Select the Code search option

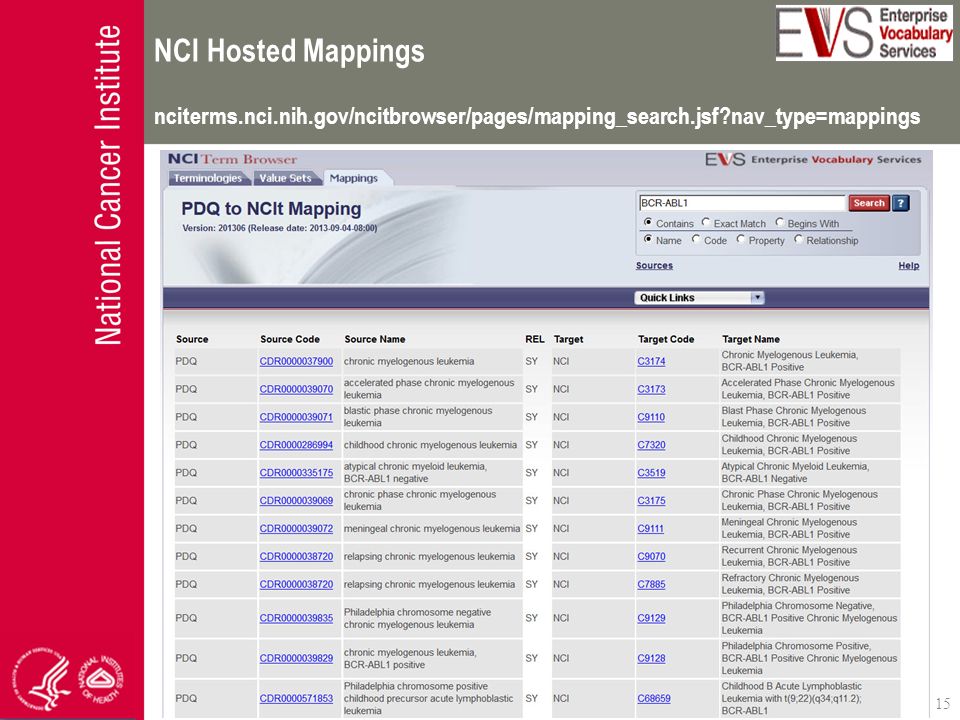click(696, 239)
